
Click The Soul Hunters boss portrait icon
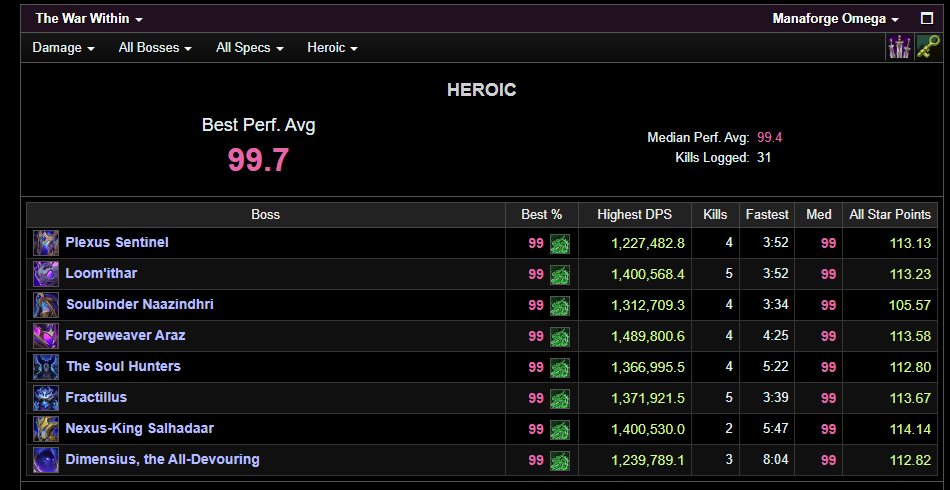click(x=46, y=366)
